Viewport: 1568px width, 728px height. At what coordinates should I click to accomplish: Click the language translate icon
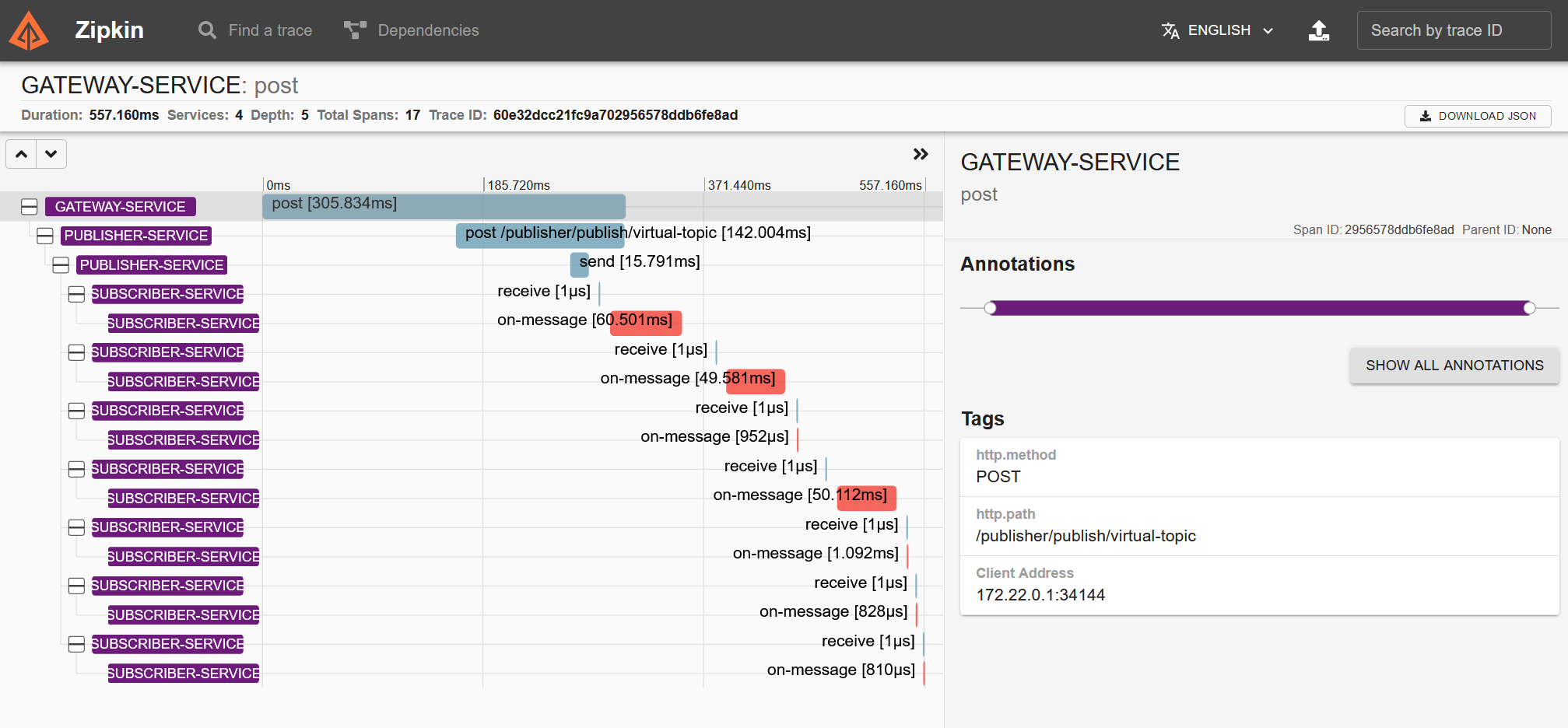1170,30
